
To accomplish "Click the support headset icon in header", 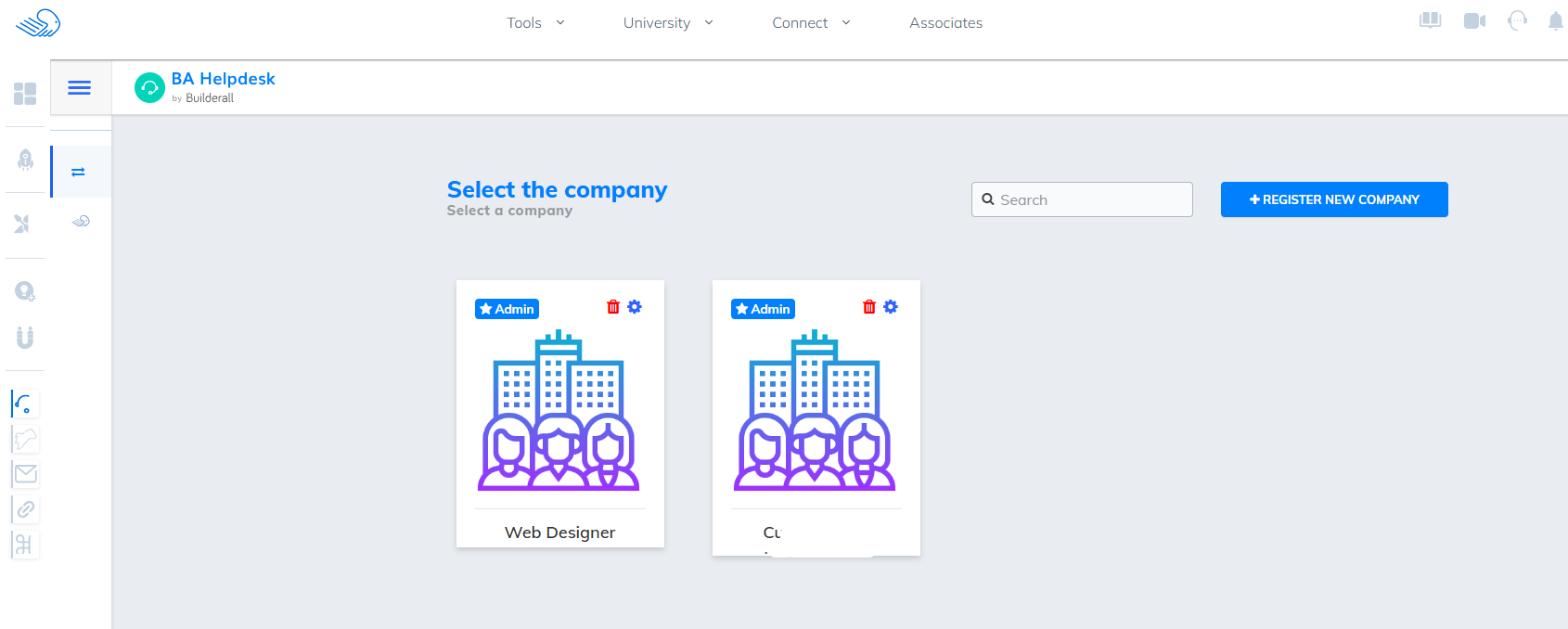I will click(x=1517, y=21).
